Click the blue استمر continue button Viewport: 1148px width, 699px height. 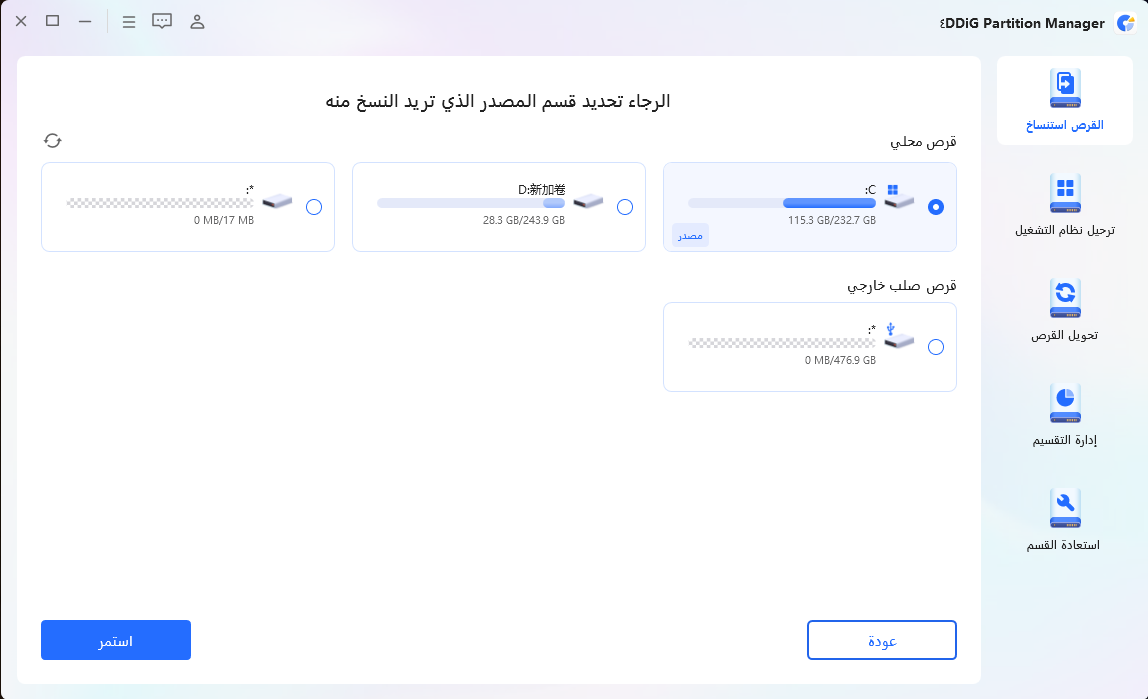(x=116, y=640)
